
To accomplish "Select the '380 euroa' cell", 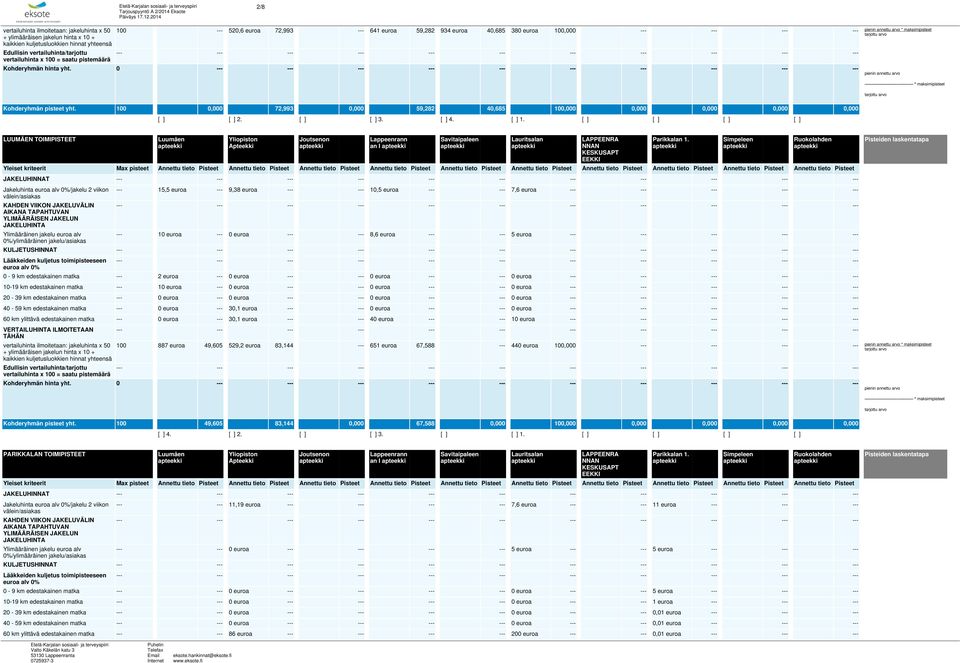I will coord(525,30).
